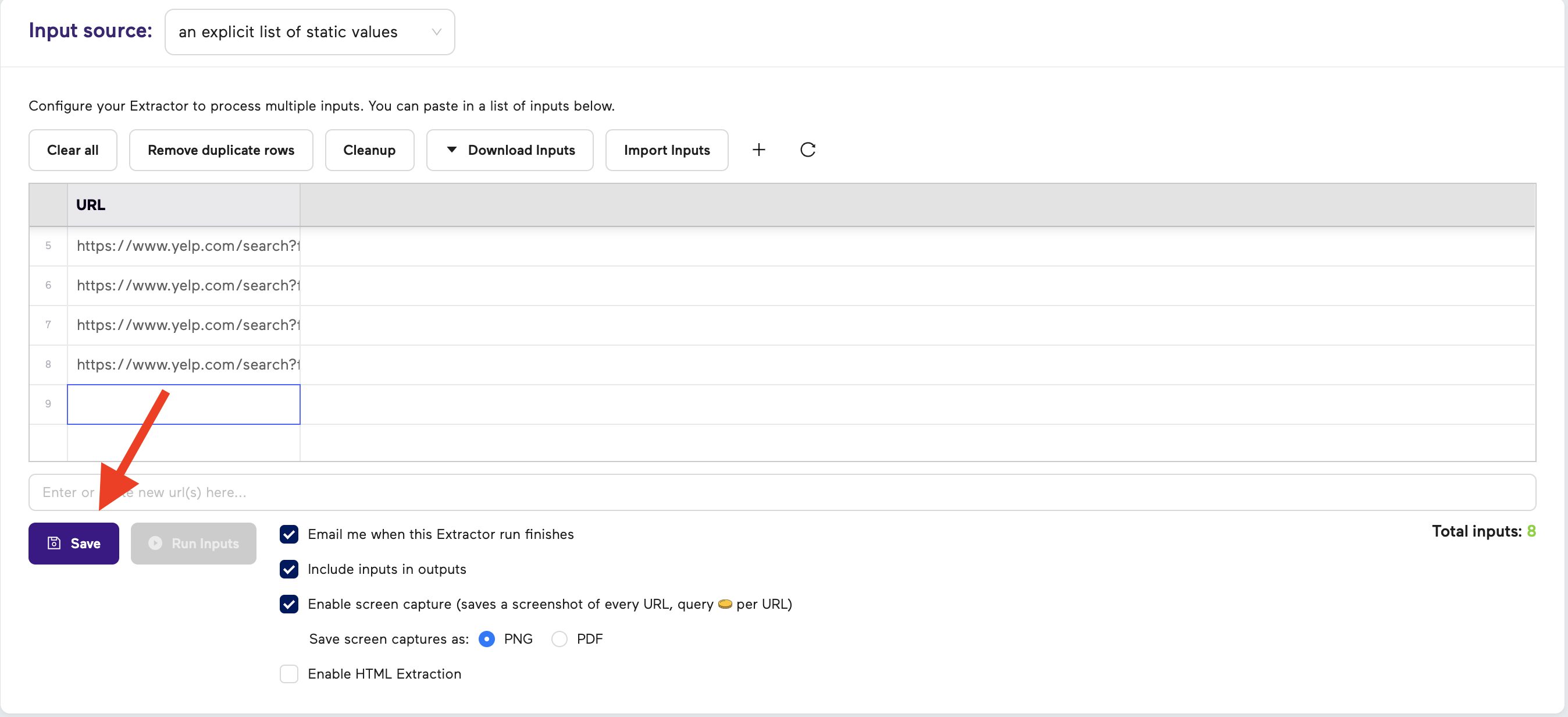Screen dimensions: 1568x717
Task: Open Import Inputs
Action: [667, 150]
